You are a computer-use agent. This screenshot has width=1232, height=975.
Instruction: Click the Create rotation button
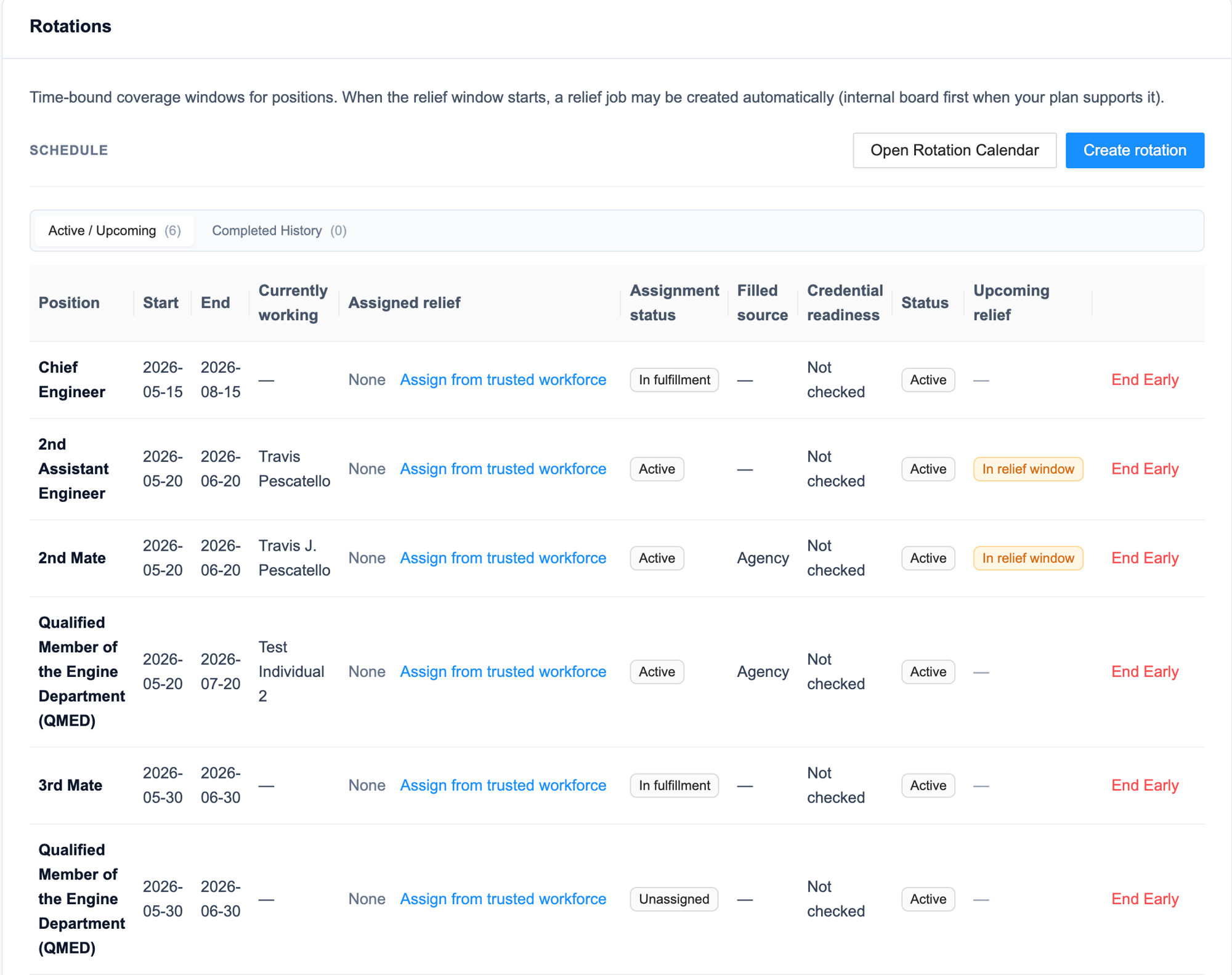pos(1135,150)
